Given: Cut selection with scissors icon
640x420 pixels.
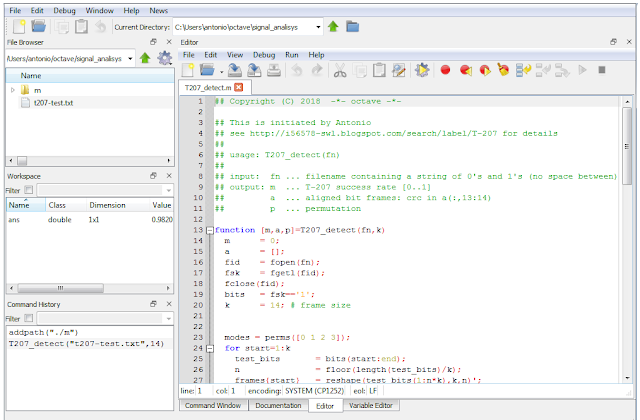Looking at the screenshot, I should (x=340, y=70).
